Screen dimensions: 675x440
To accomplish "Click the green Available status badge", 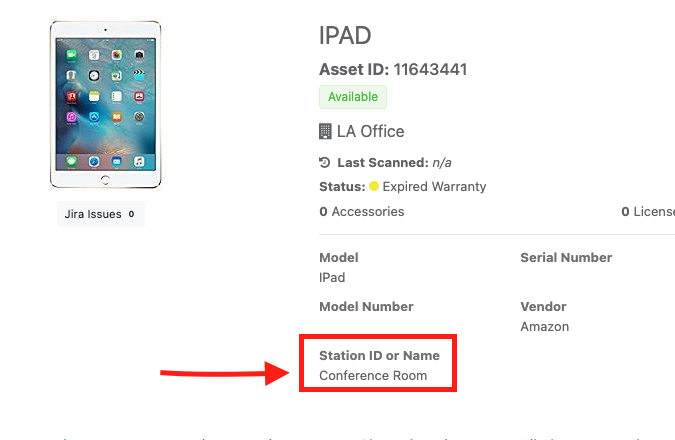I will pos(353,97).
